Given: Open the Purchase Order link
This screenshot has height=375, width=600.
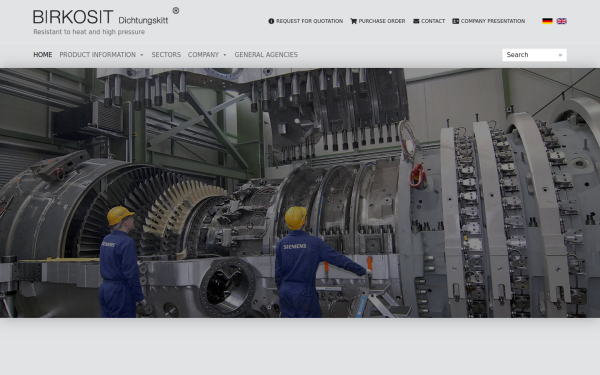Looking at the screenshot, I should point(382,21).
